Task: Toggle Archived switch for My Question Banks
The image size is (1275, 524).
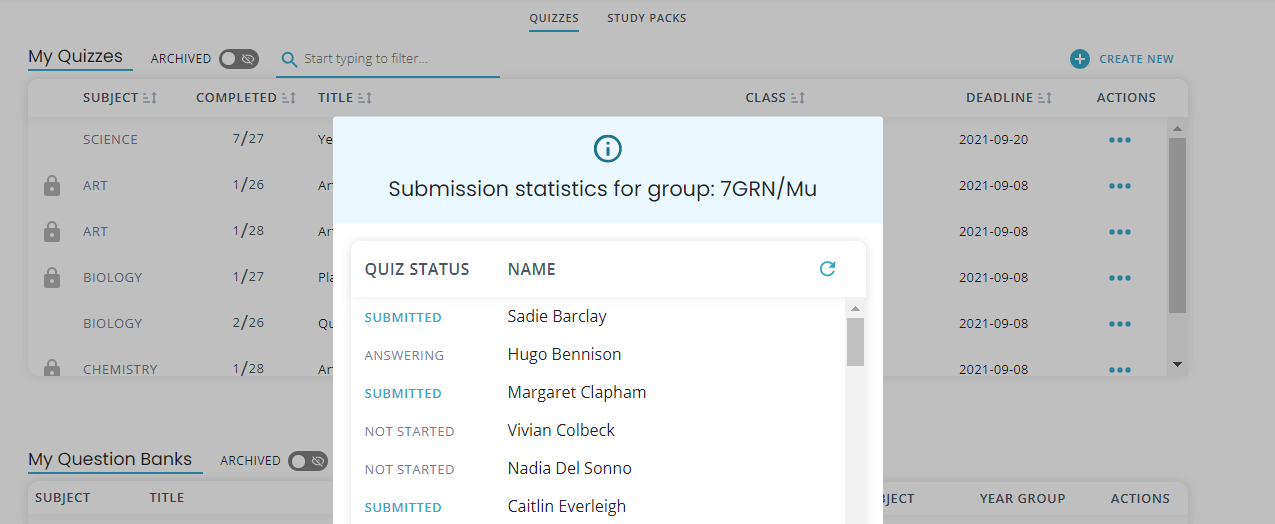Action: [x=308, y=461]
